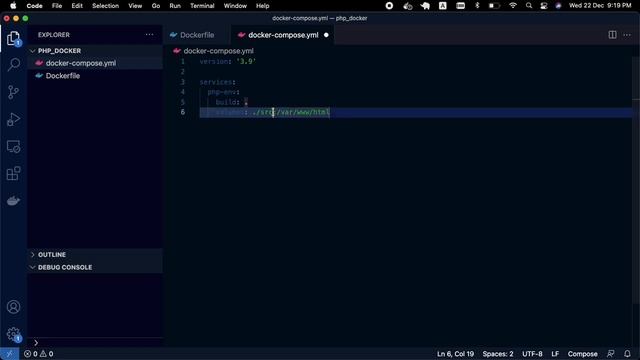This screenshot has height=360, width=640.
Task: Open Siri from the menu bar
Action: pyautogui.click(x=558, y=6)
